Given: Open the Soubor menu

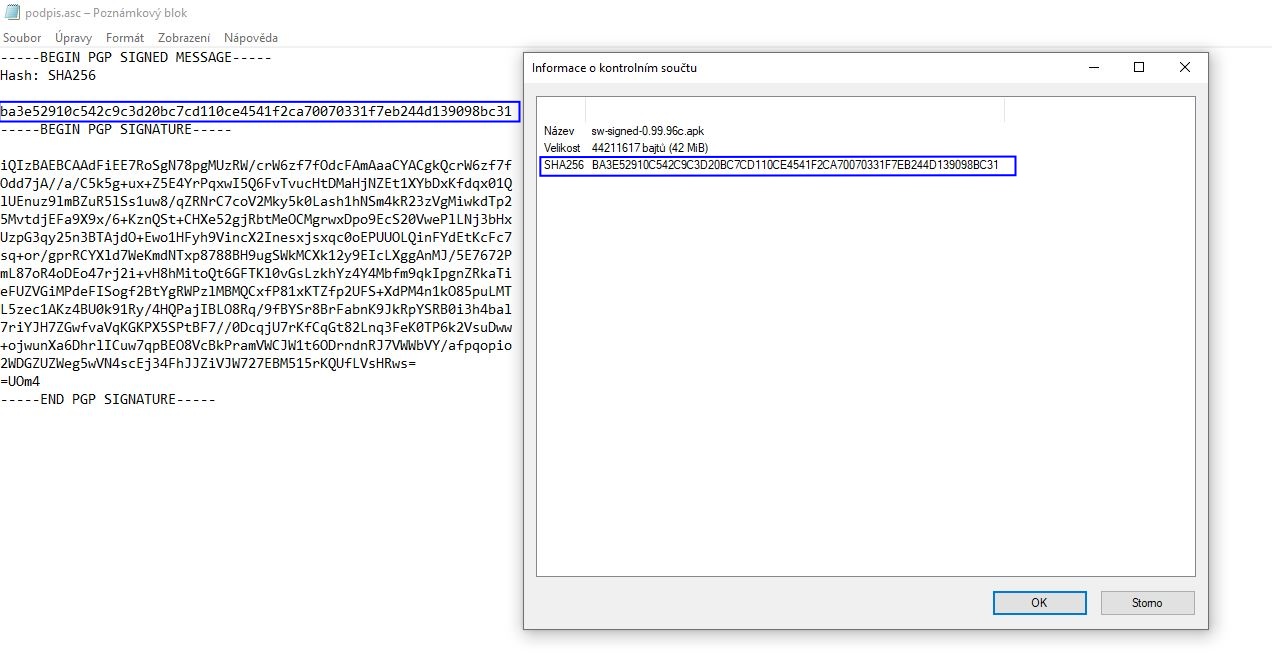Looking at the screenshot, I should pyautogui.click(x=22, y=38).
